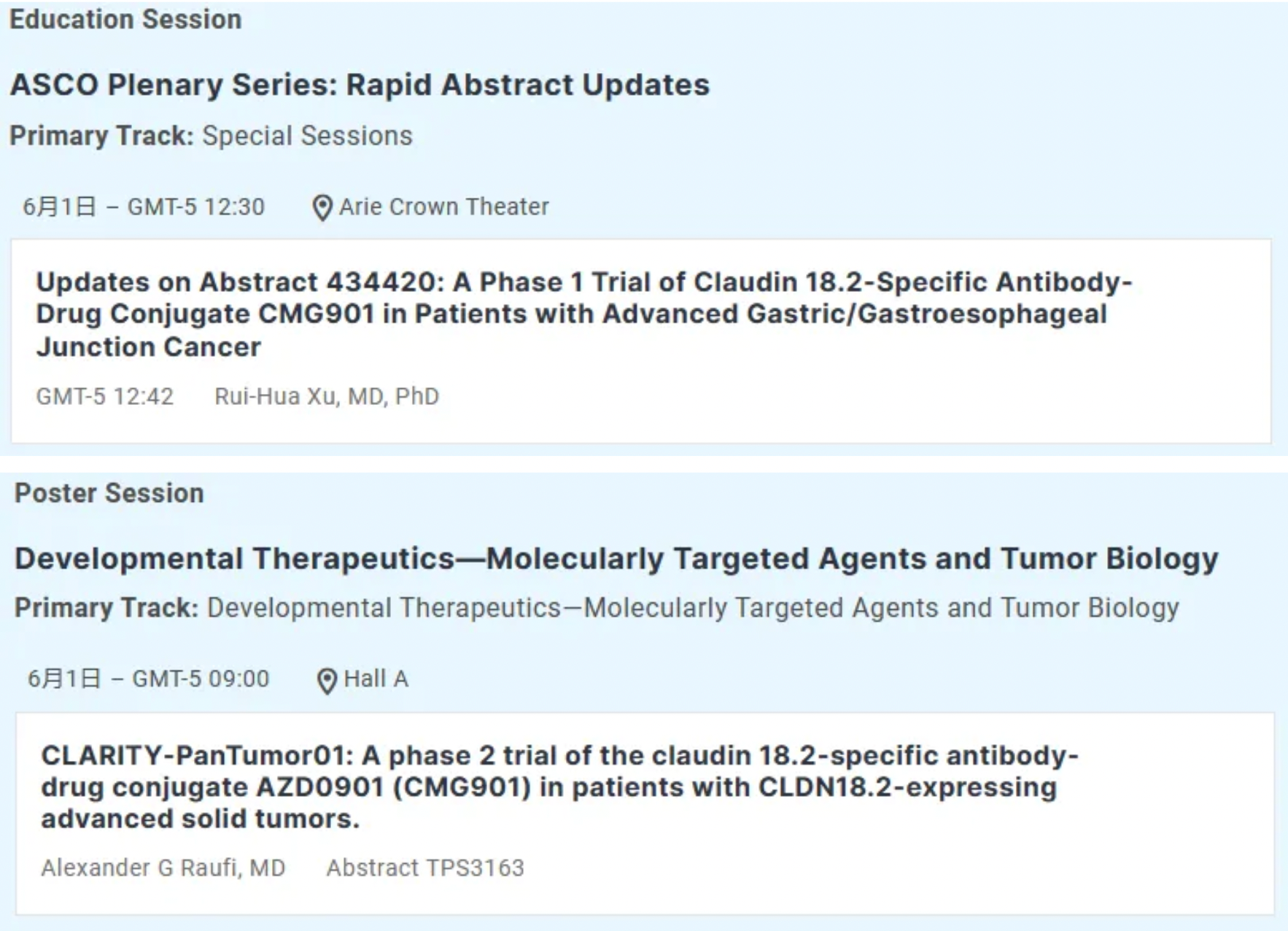Open the CLARITY-PanTumor01 phase 2 trial abstract title

tap(559, 787)
